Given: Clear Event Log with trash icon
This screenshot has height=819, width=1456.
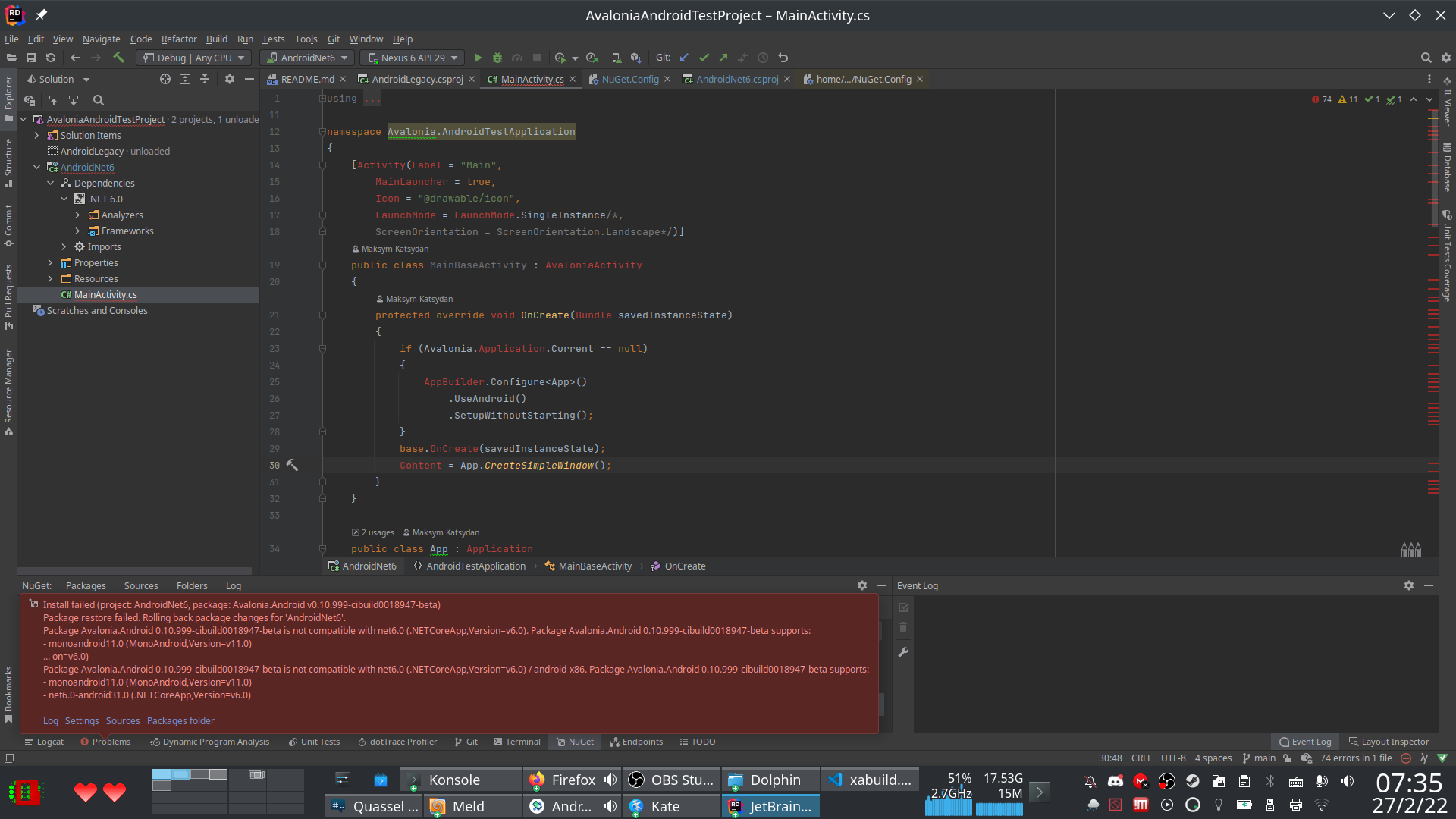Looking at the screenshot, I should (903, 627).
